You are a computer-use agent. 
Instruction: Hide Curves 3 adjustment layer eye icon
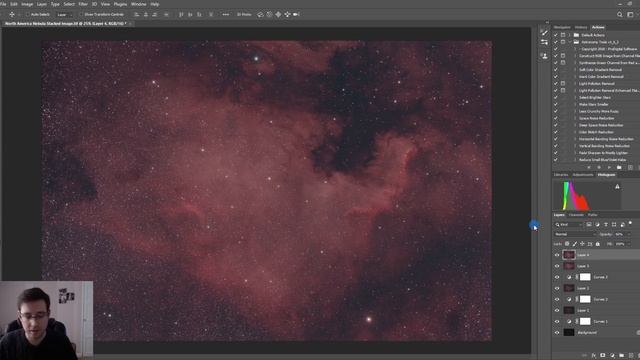coord(557,277)
